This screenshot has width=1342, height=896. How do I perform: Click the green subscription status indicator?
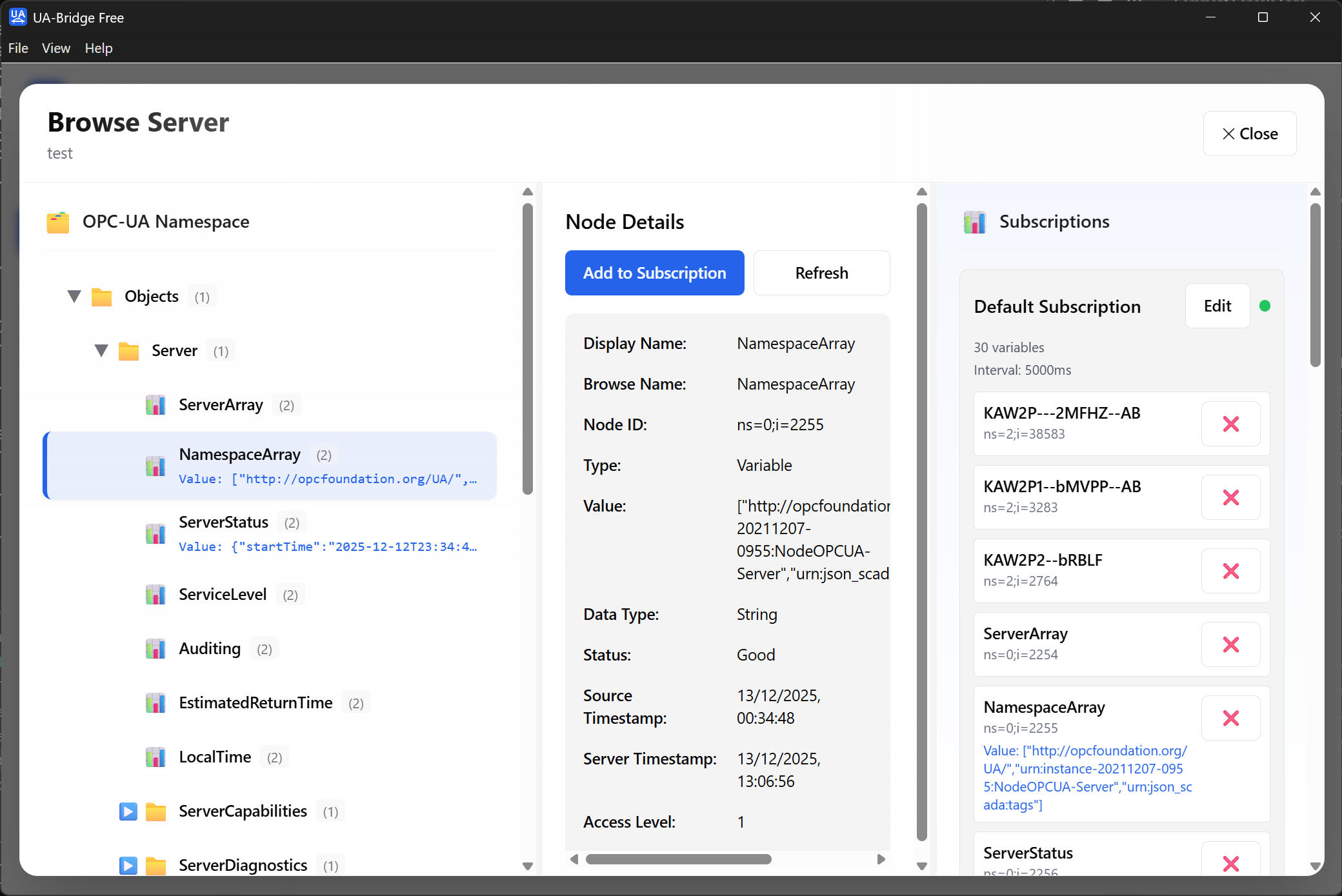tap(1265, 306)
